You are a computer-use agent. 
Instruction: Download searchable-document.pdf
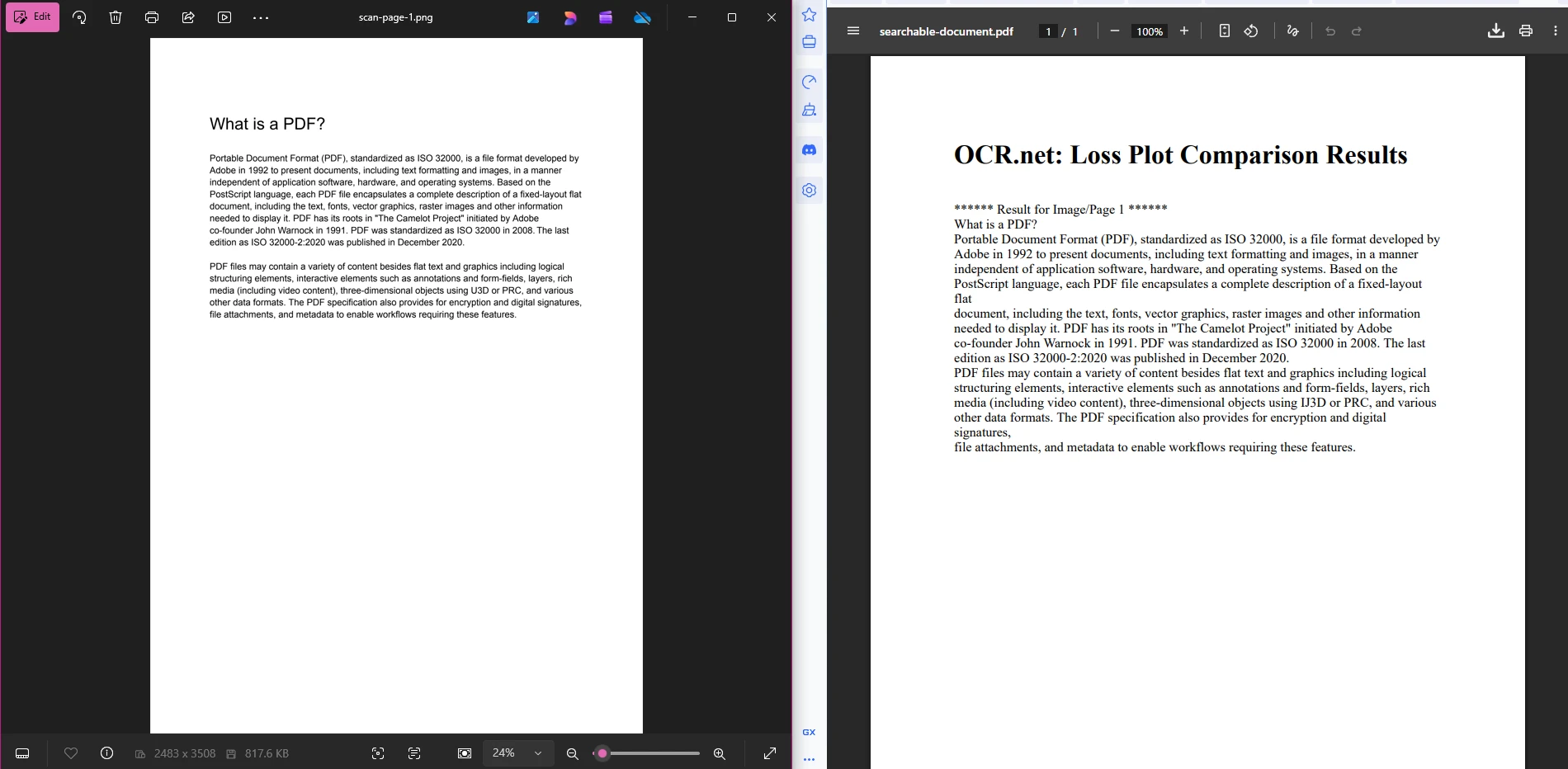[x=1495, y=31]
